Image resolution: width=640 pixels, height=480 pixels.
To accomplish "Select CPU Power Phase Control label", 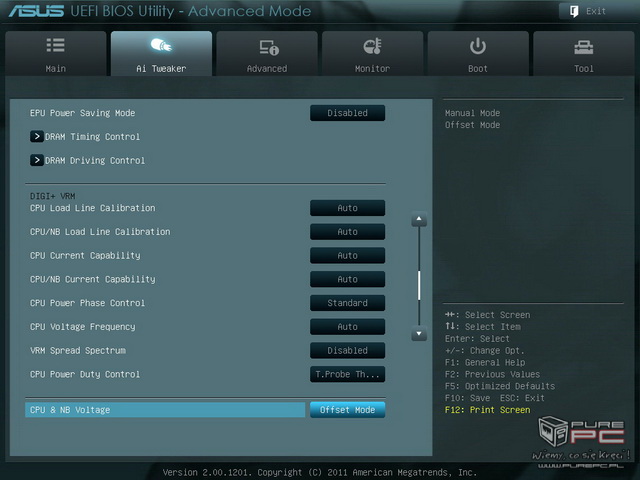I will (x=87, y=303).
